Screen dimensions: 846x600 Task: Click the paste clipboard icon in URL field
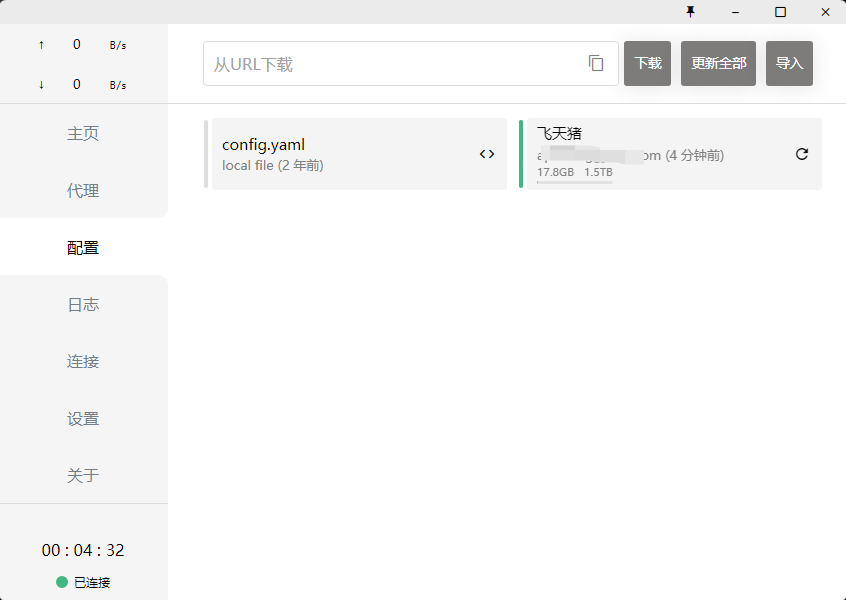pos(596,63)
